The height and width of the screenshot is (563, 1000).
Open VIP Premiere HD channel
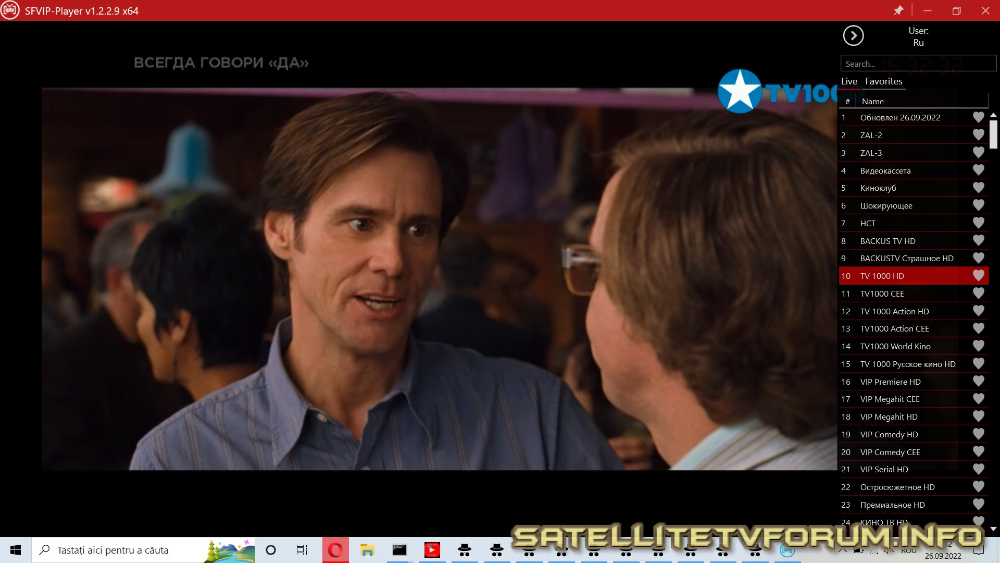click(x=913, y=381)
